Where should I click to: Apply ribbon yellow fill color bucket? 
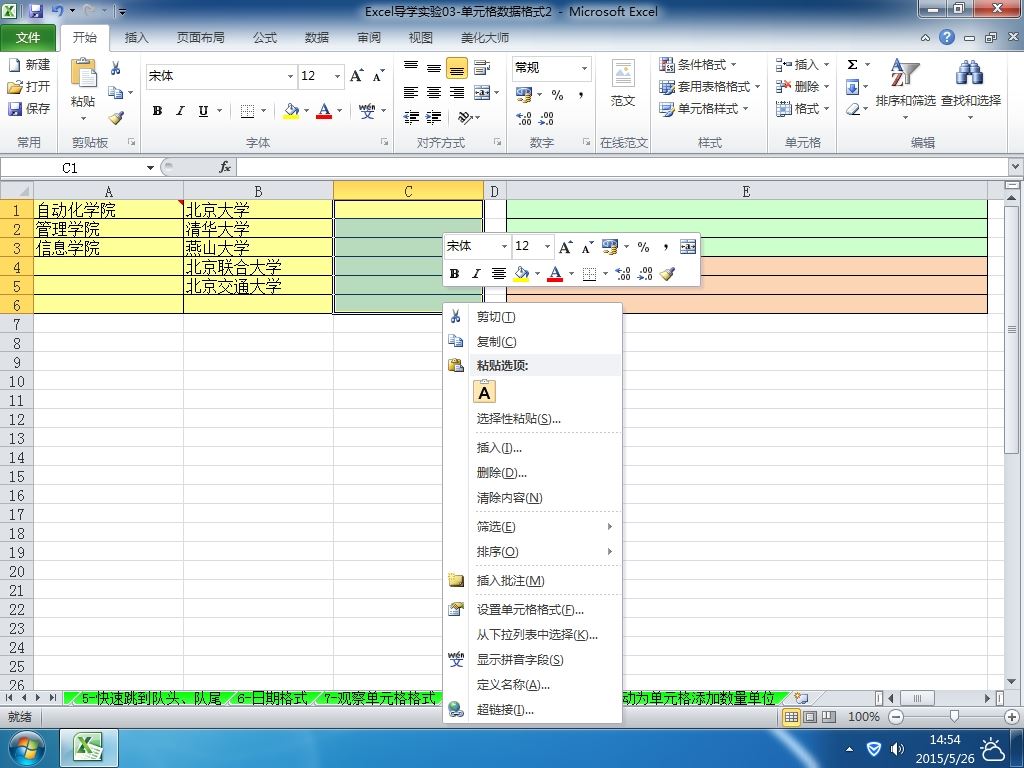click(x=291, y=111)
